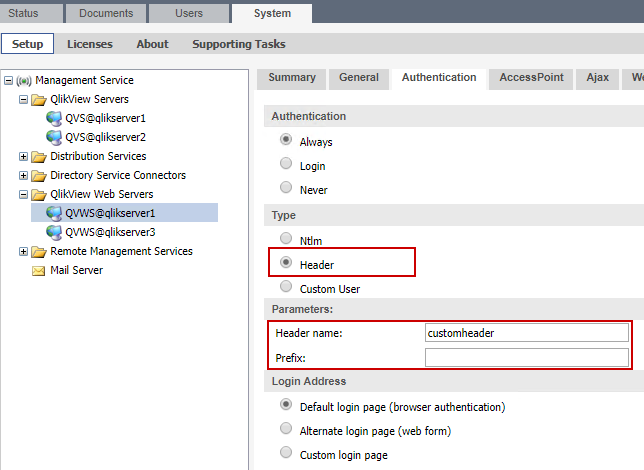Click the Prefix text field
The height and width of the screenshot is (470, 644).
526,357
